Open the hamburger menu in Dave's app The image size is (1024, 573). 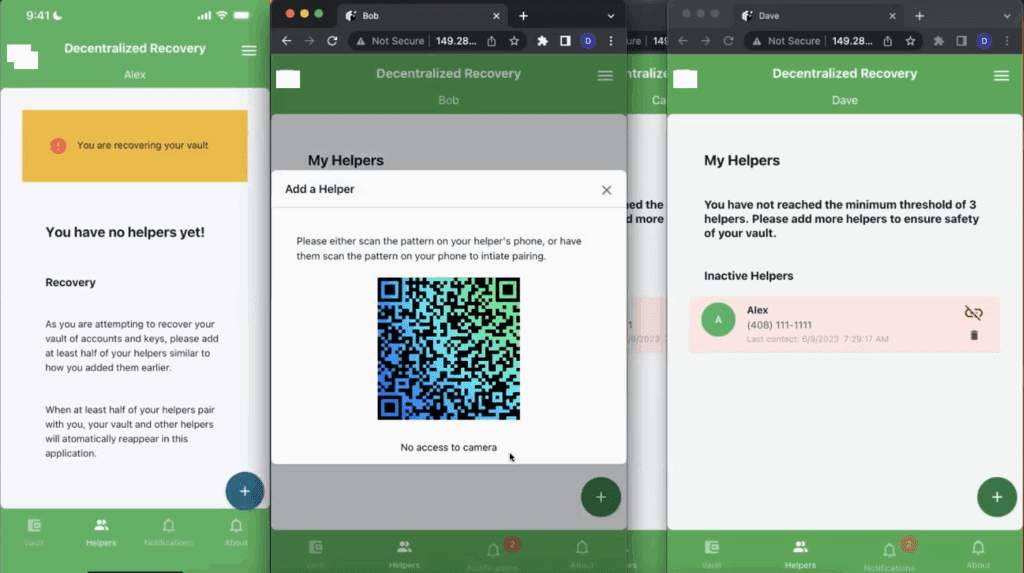[1001, 76]
